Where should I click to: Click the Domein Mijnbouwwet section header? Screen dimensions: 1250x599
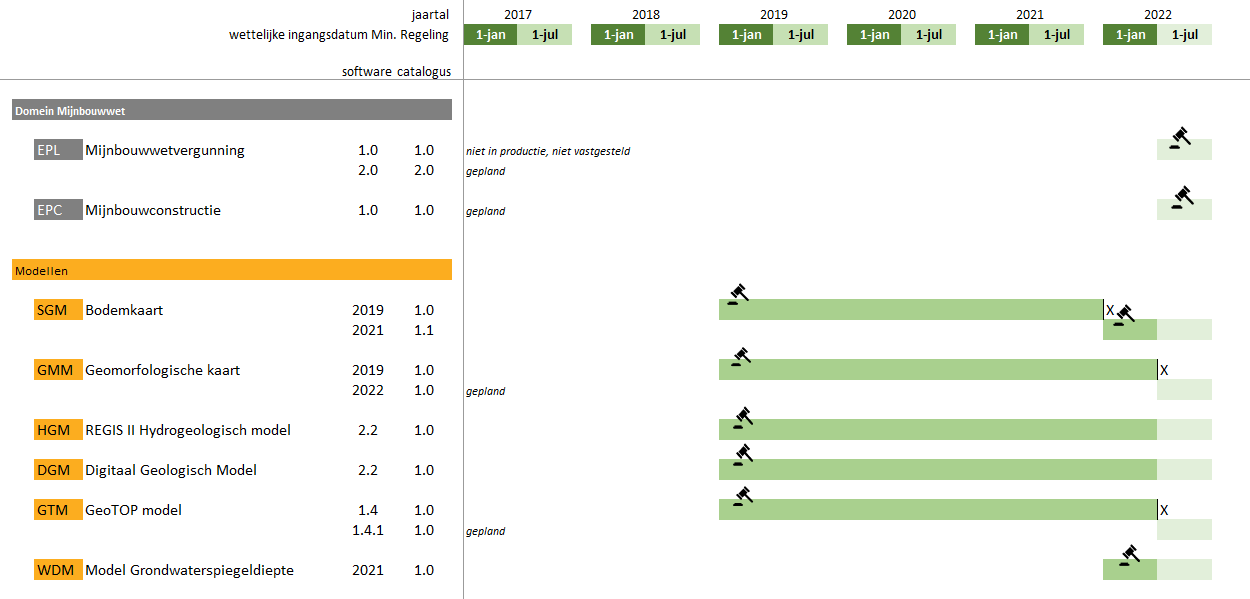click(232, 110)
